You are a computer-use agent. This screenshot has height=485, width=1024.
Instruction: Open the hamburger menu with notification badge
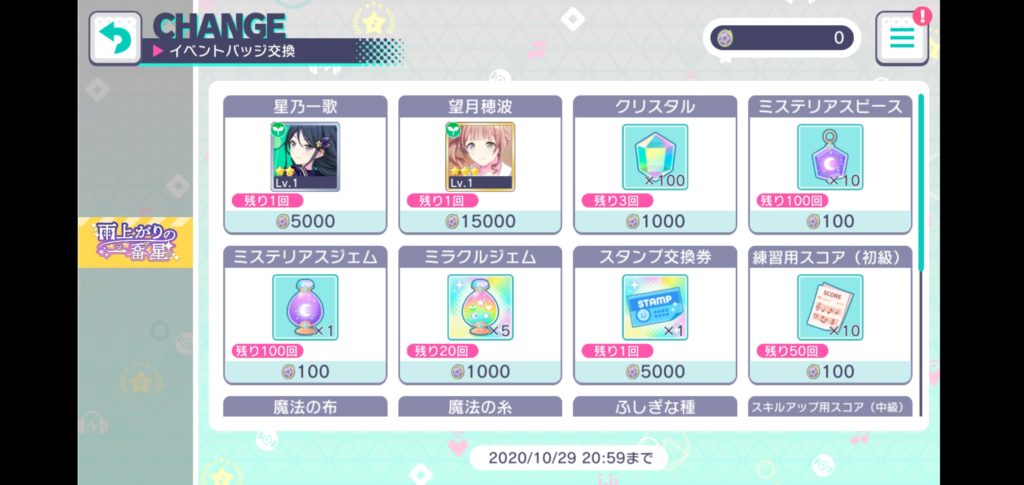902,39
